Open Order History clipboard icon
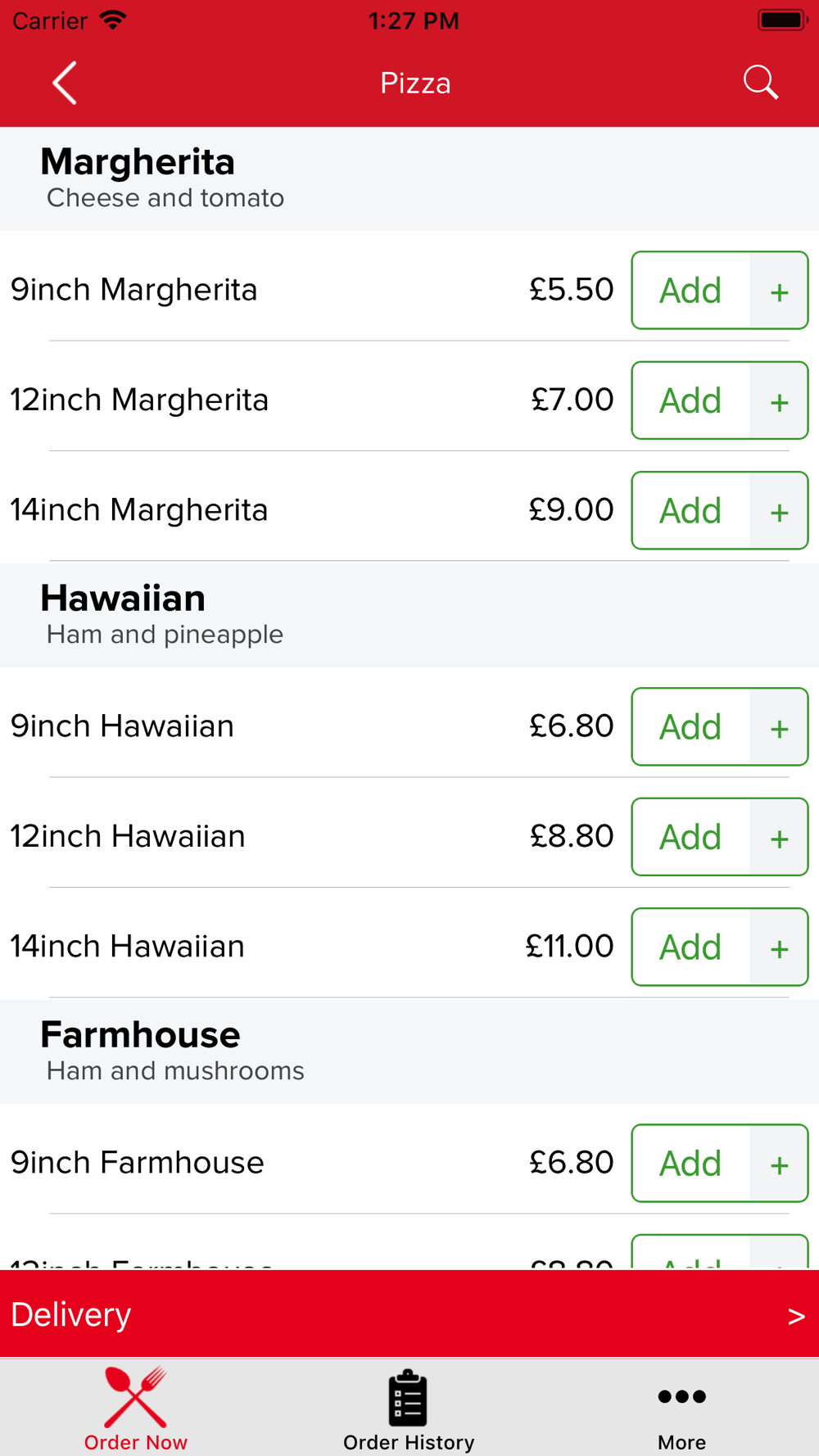This screenshot has width=819, height=1456. pos(408,1398)
